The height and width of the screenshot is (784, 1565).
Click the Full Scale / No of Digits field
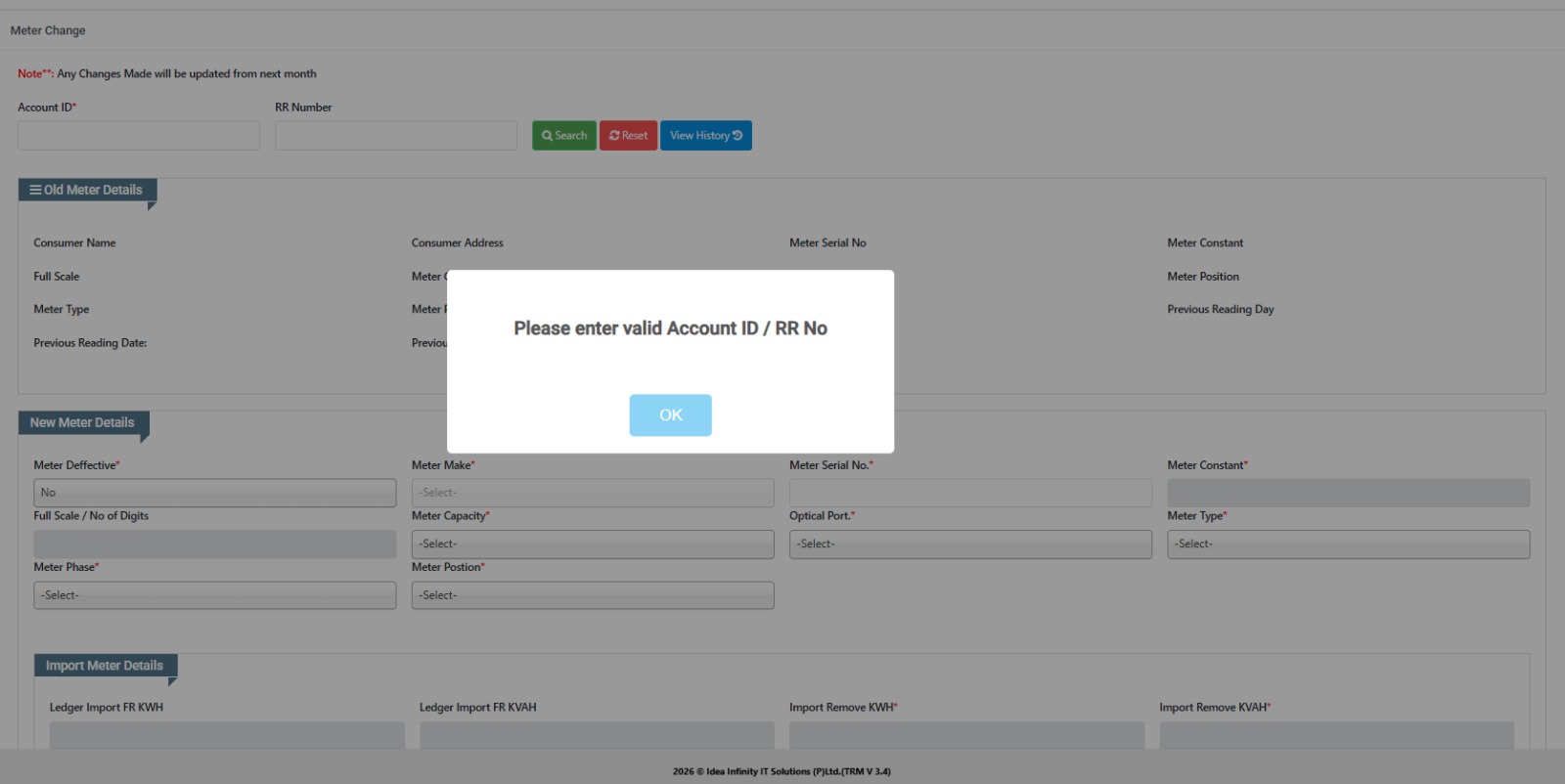pos(215,544)
